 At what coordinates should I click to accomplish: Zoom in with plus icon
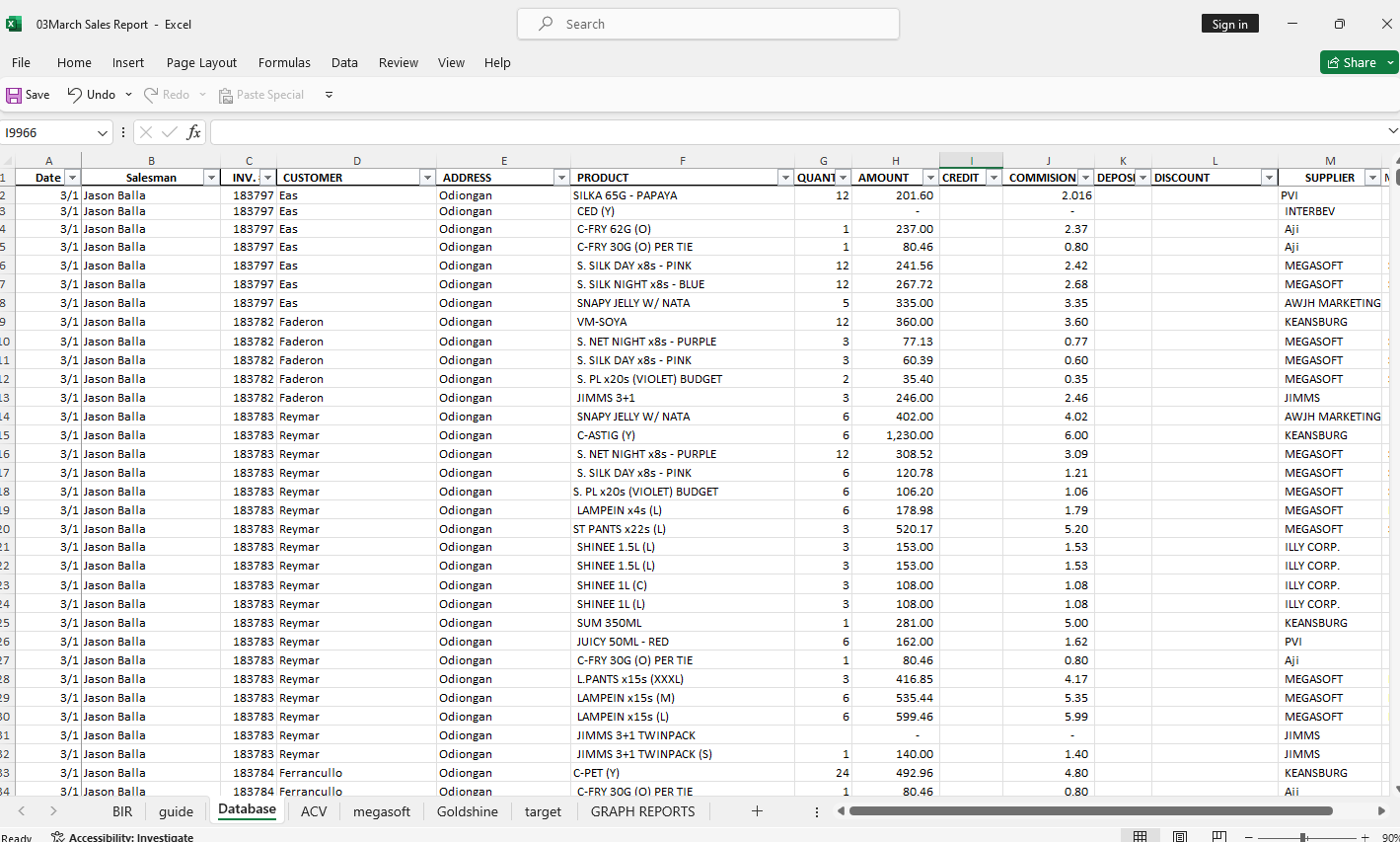point(1365,837)
